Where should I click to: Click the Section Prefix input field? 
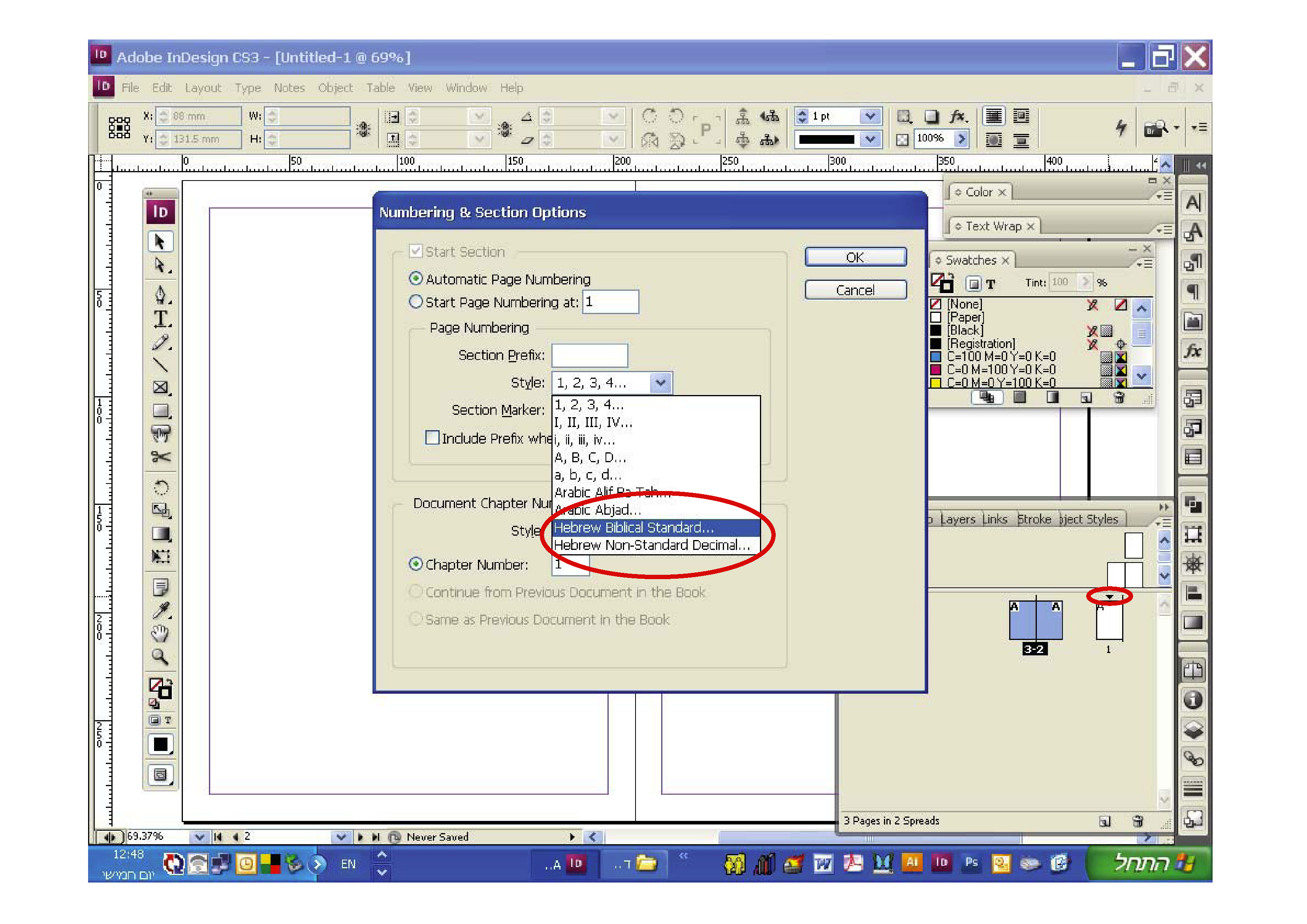[x=589, y=355]
